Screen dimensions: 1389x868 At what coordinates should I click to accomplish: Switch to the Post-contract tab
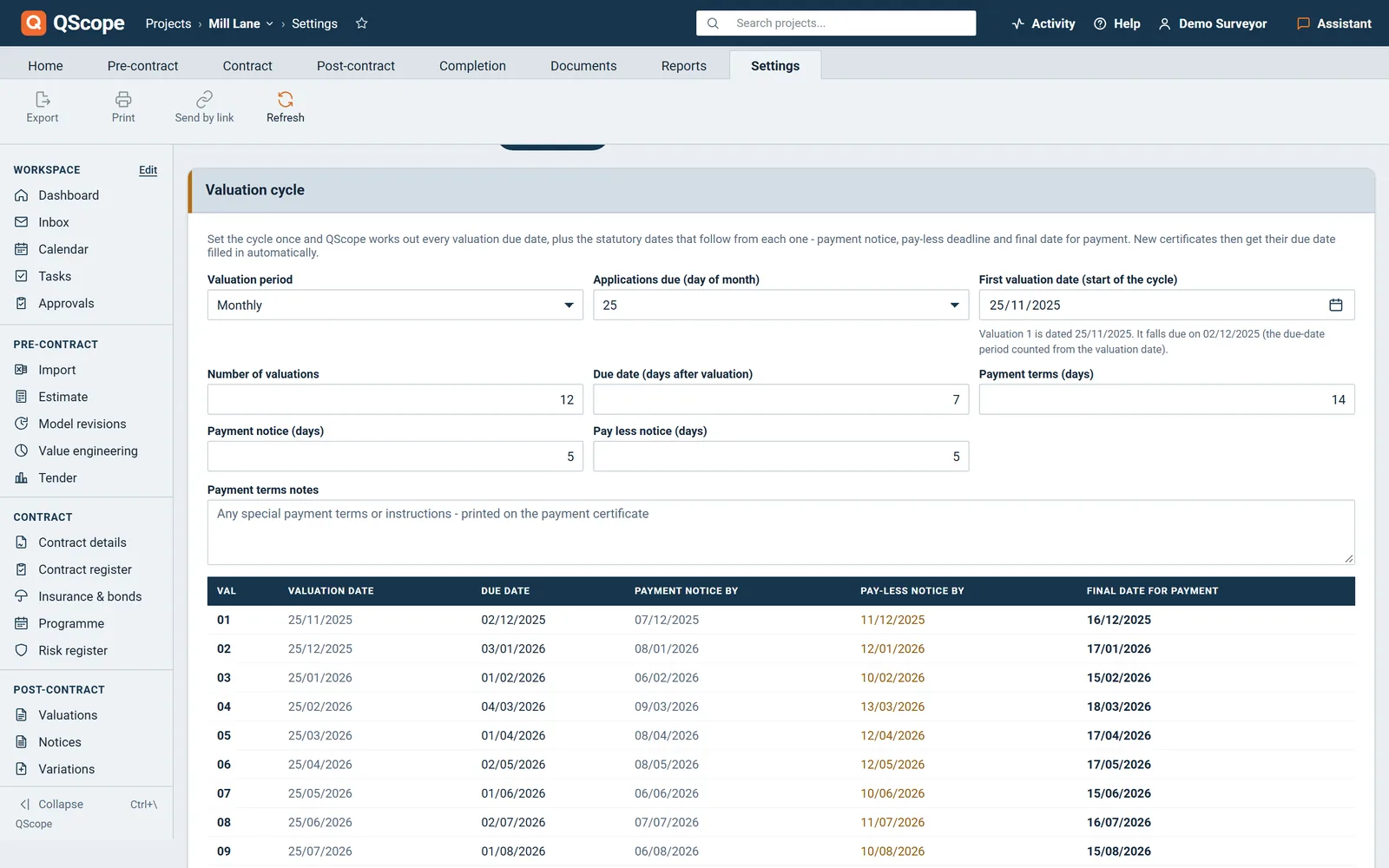[x=356, y=66]
